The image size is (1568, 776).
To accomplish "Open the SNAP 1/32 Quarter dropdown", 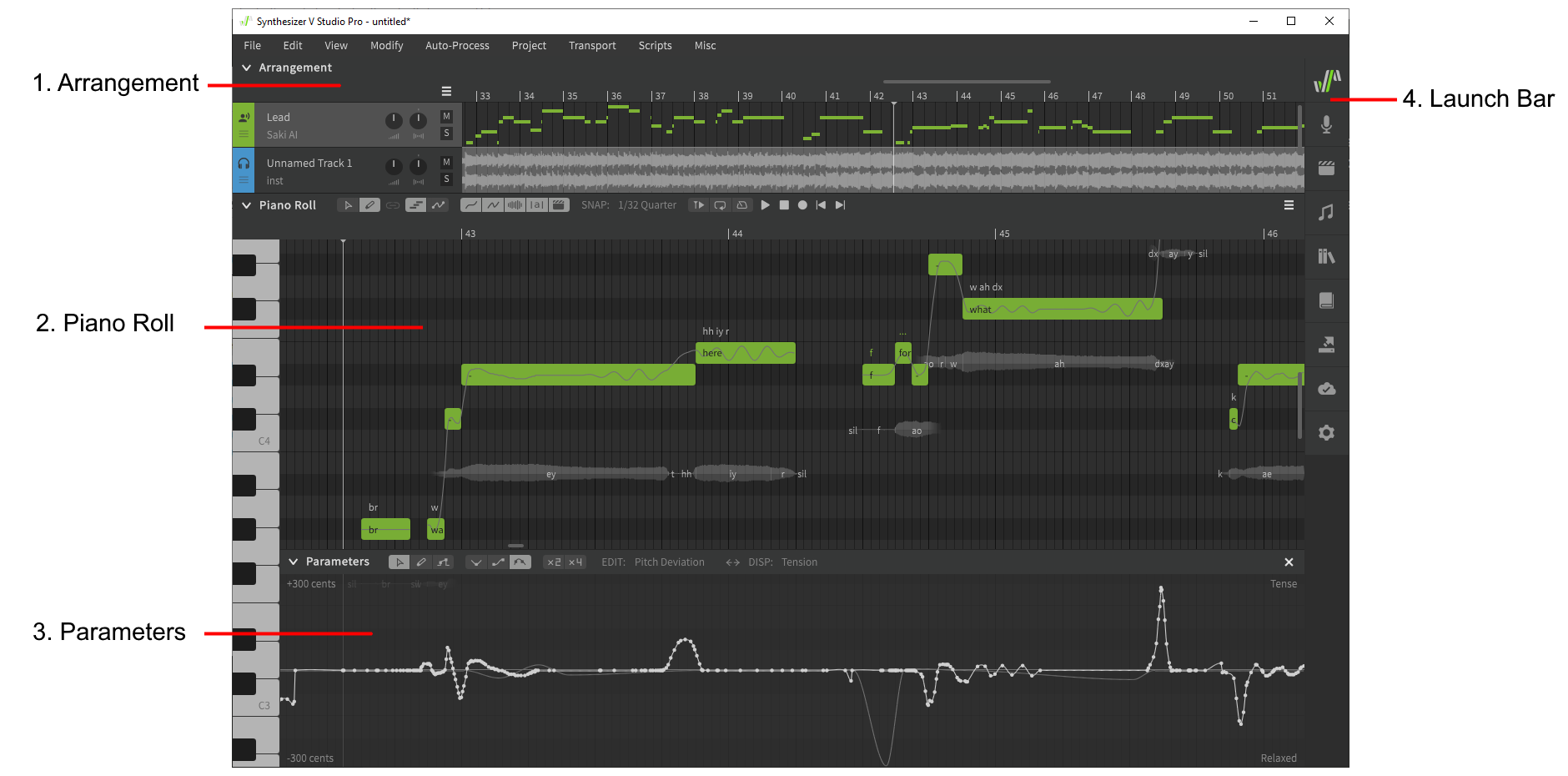I will pyautogui.click(x=646, y=205).
